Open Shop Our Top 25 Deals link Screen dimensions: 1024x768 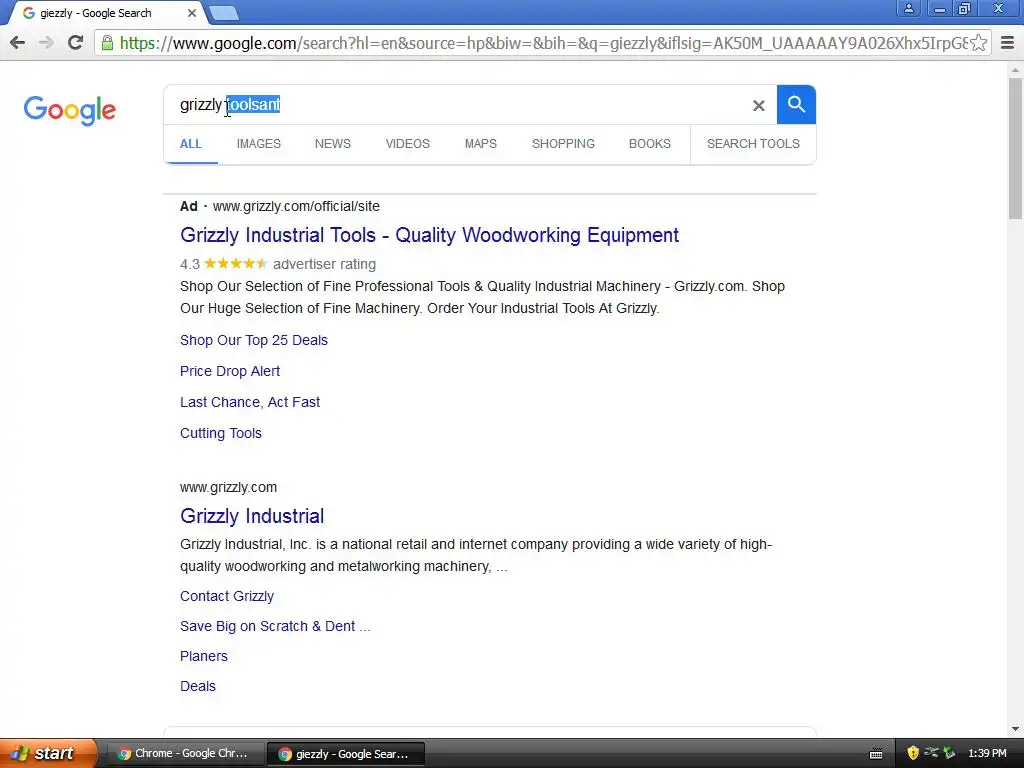[x=254, y=340]
